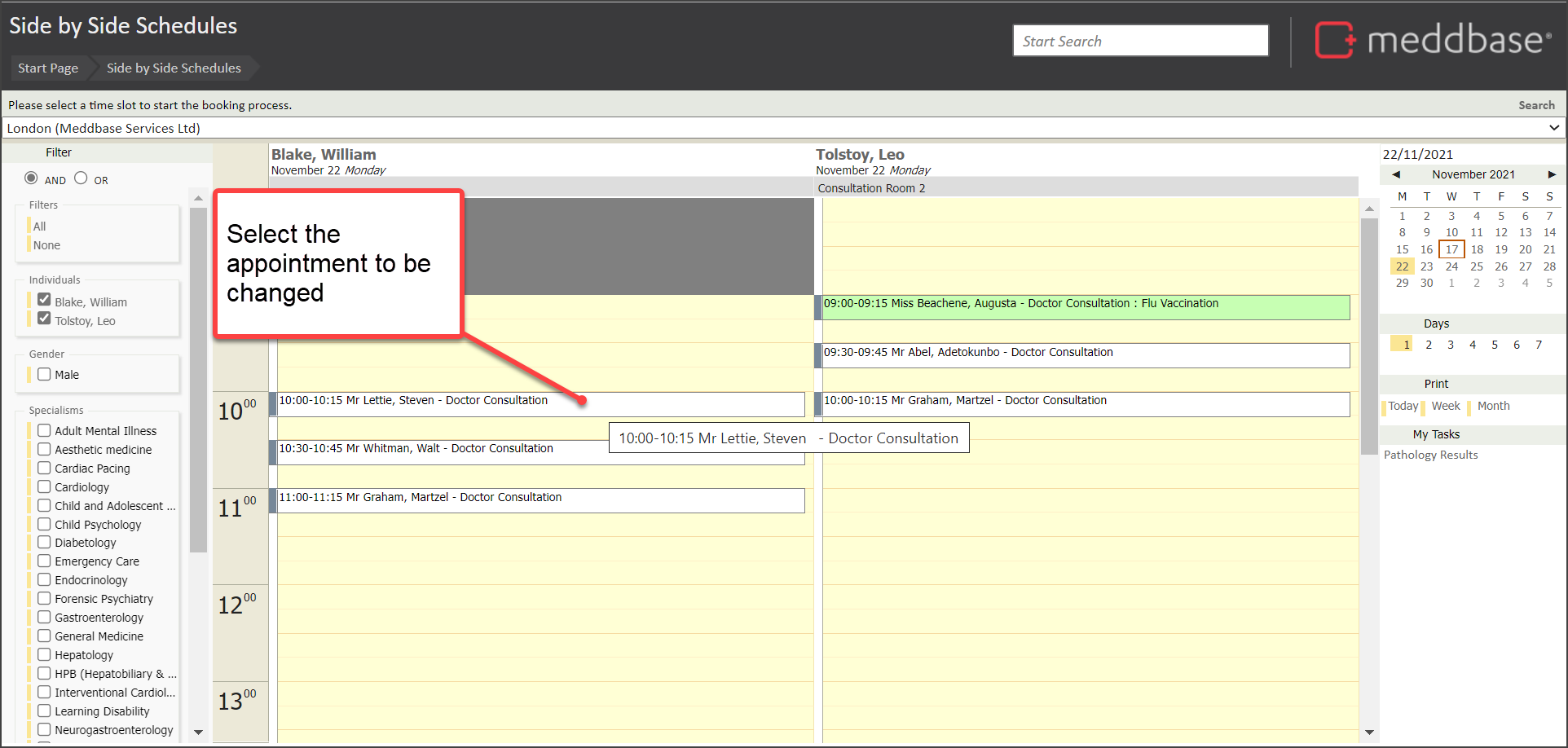Select the OR filter radio button
The height and width of the screenshot is (748, 1568).
click(81, 178)
